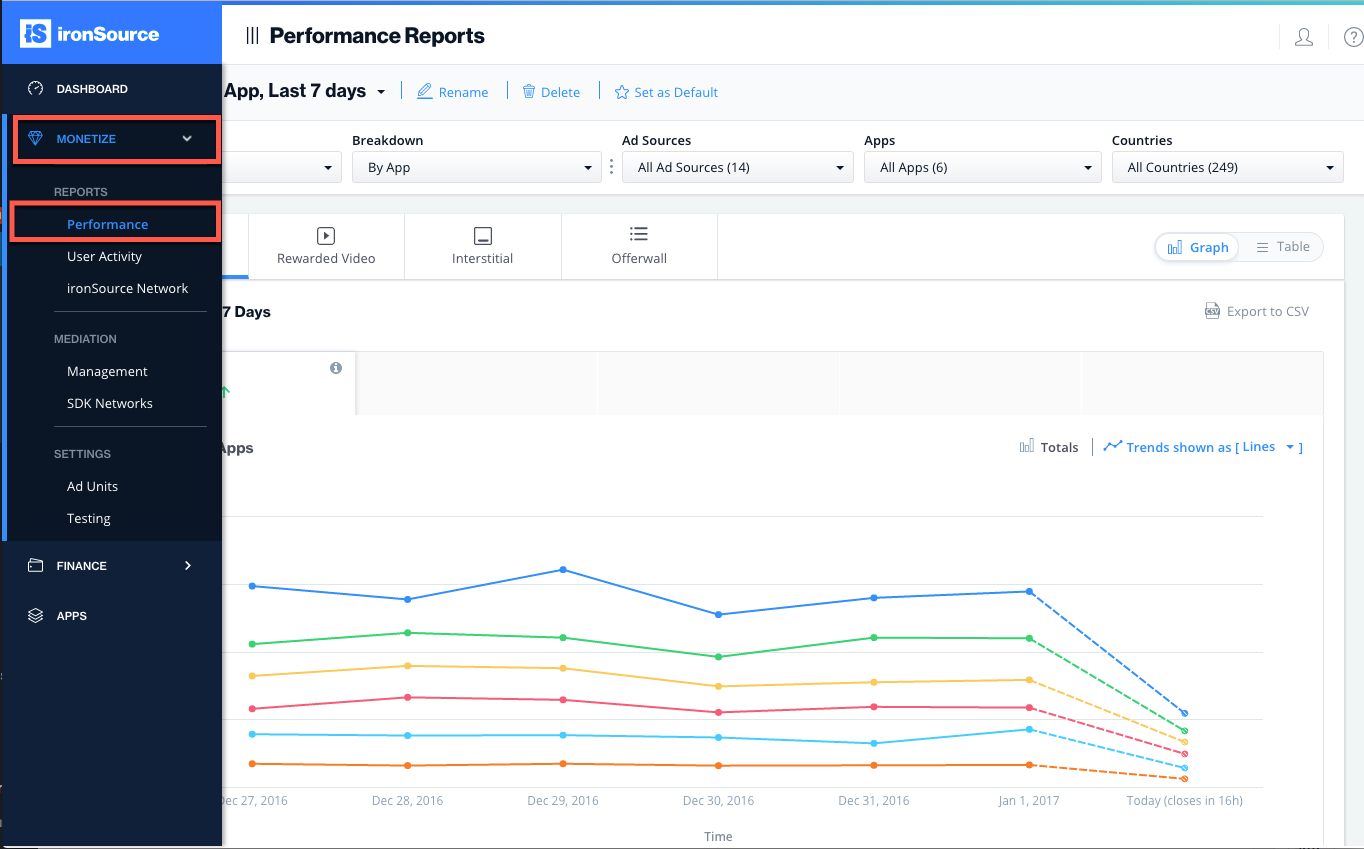Expand the Breakdown By App dropdown
This screenshot has width=1364, height=849.
click(x=476, y=167)
